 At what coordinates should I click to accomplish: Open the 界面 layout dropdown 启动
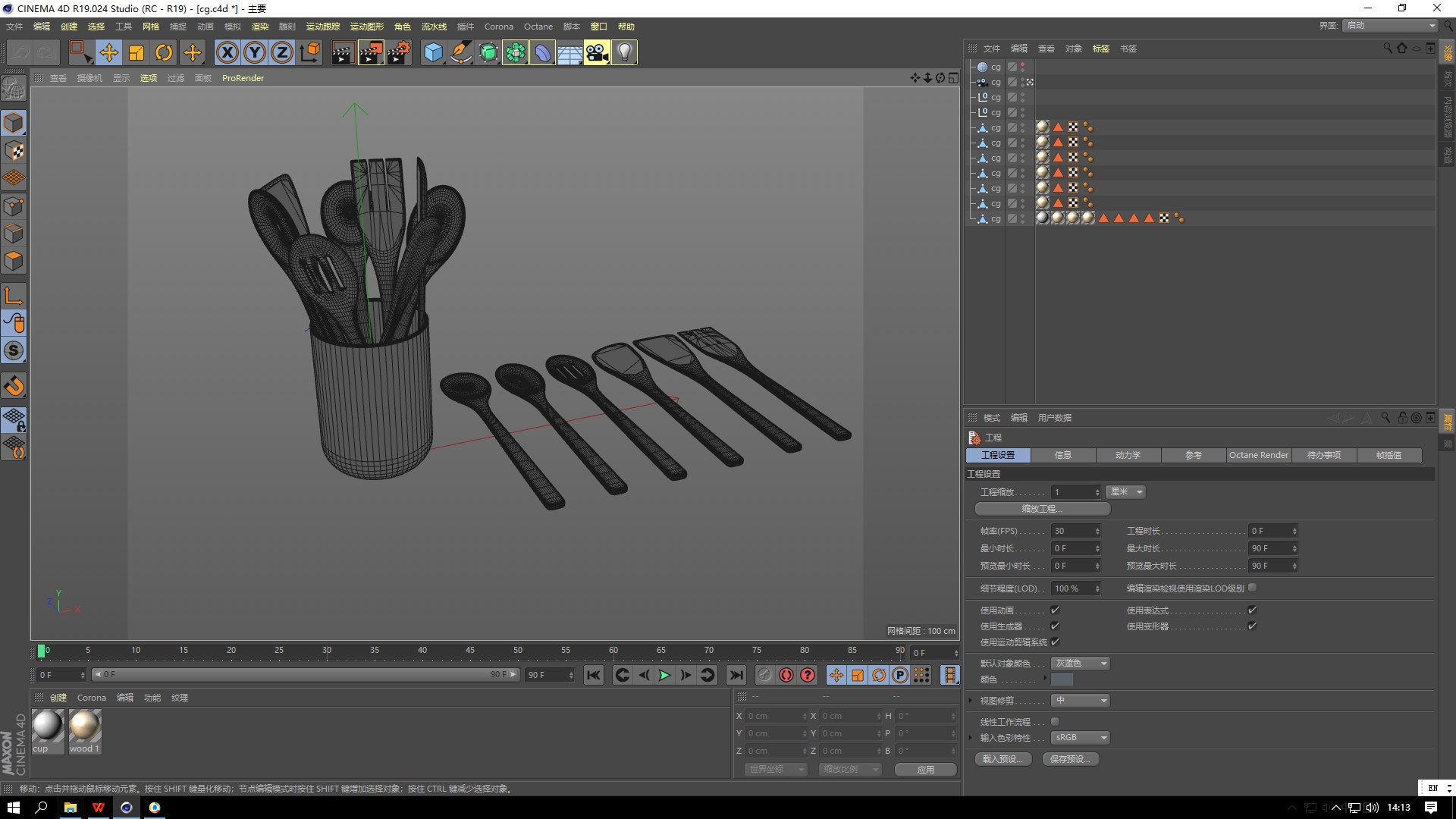(1390, 26)
